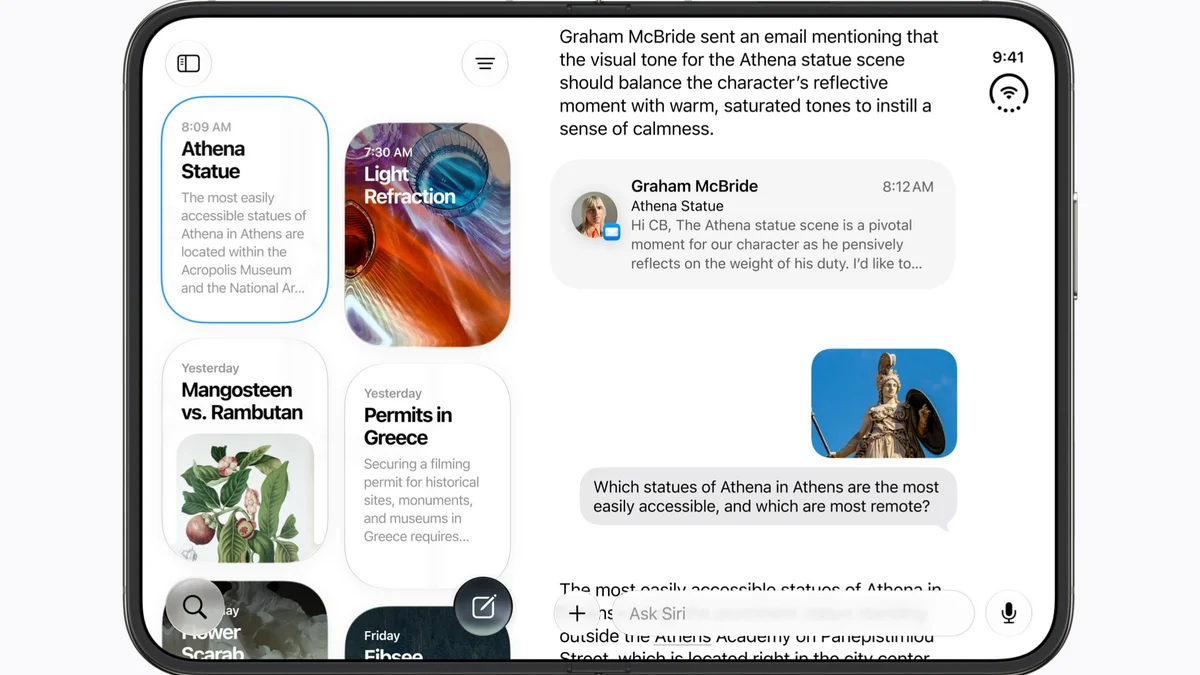Open the botanical illustration in Mangosteen note
The height and width of the screenshot is (675, 1200).
point(245,497)
